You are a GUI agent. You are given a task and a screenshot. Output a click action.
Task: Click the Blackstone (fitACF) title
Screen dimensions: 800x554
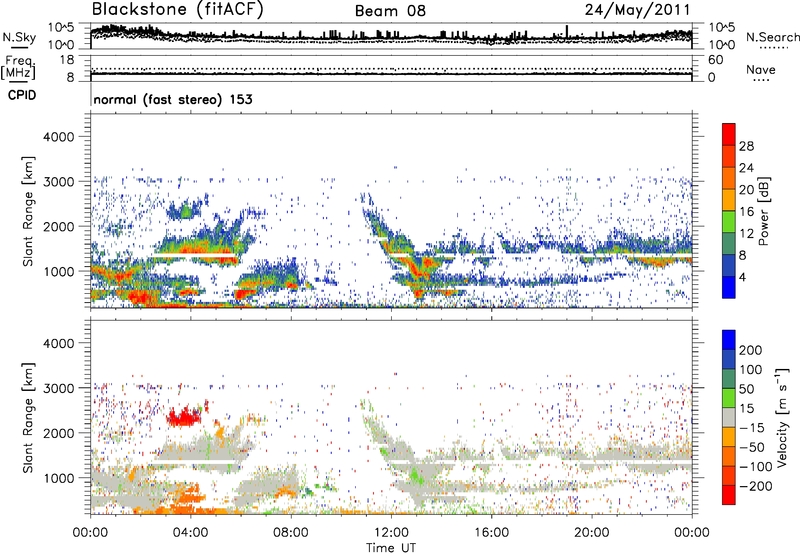click(177, 9)
